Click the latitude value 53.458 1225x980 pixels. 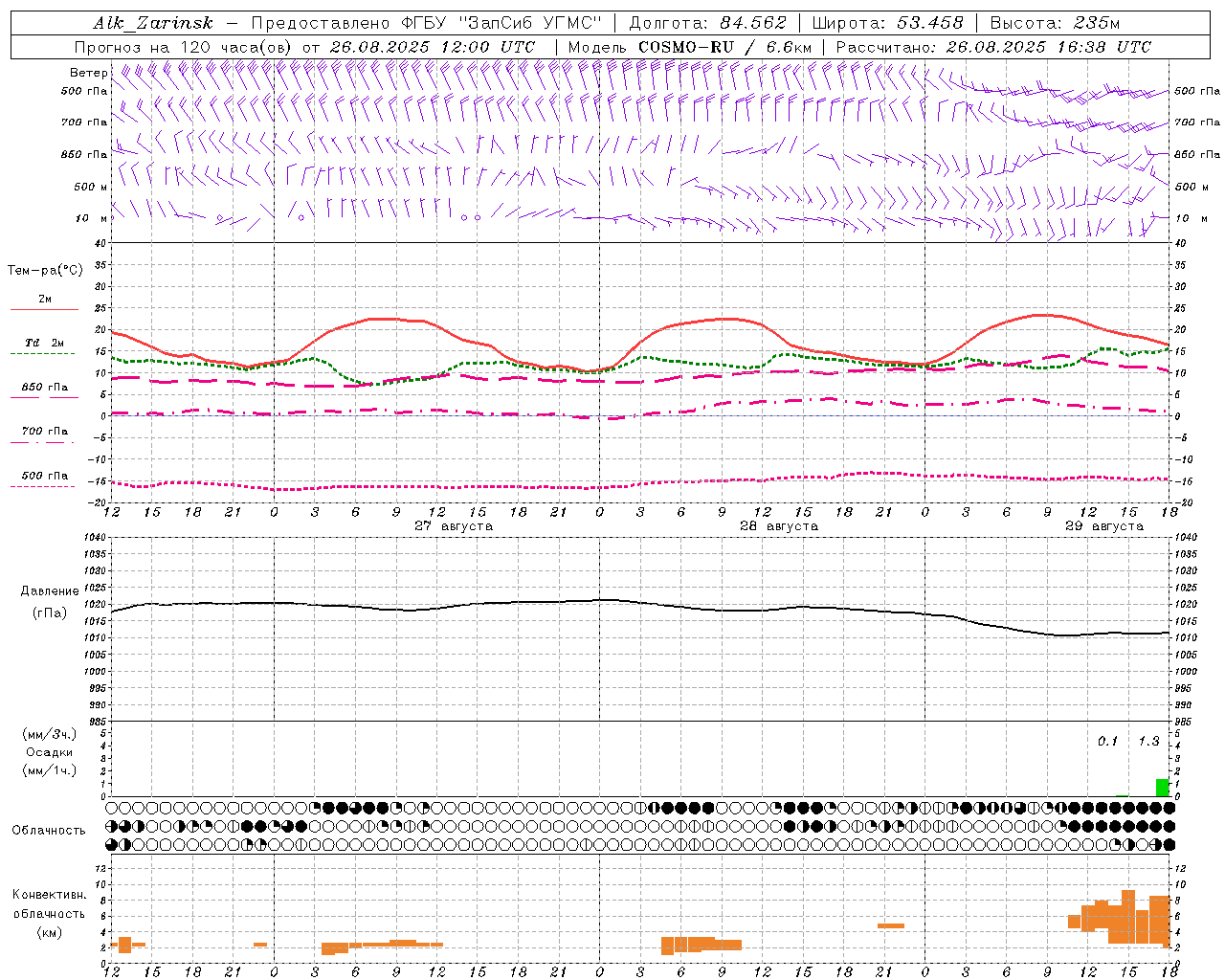(930, 23)
